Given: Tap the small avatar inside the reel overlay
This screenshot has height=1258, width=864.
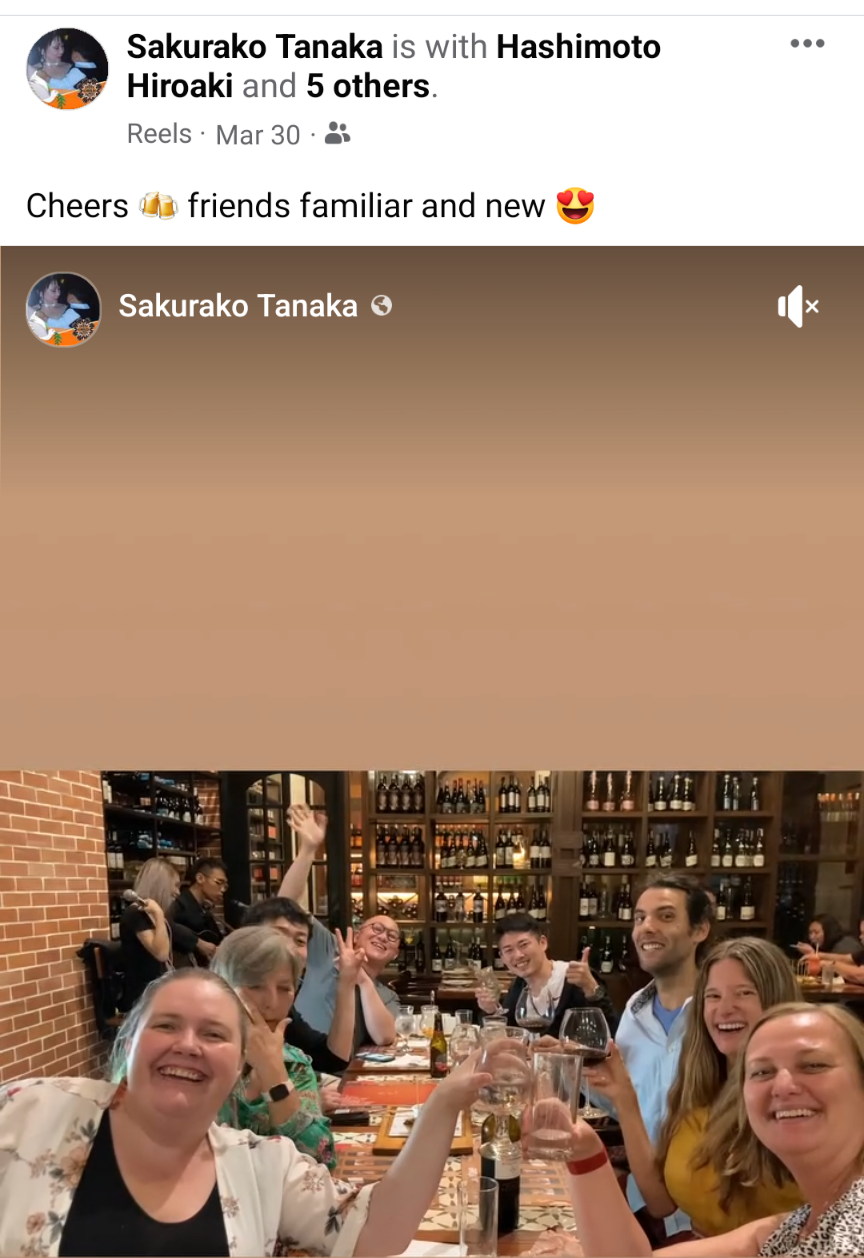Looking at the screenshot, I should [63, 309].
